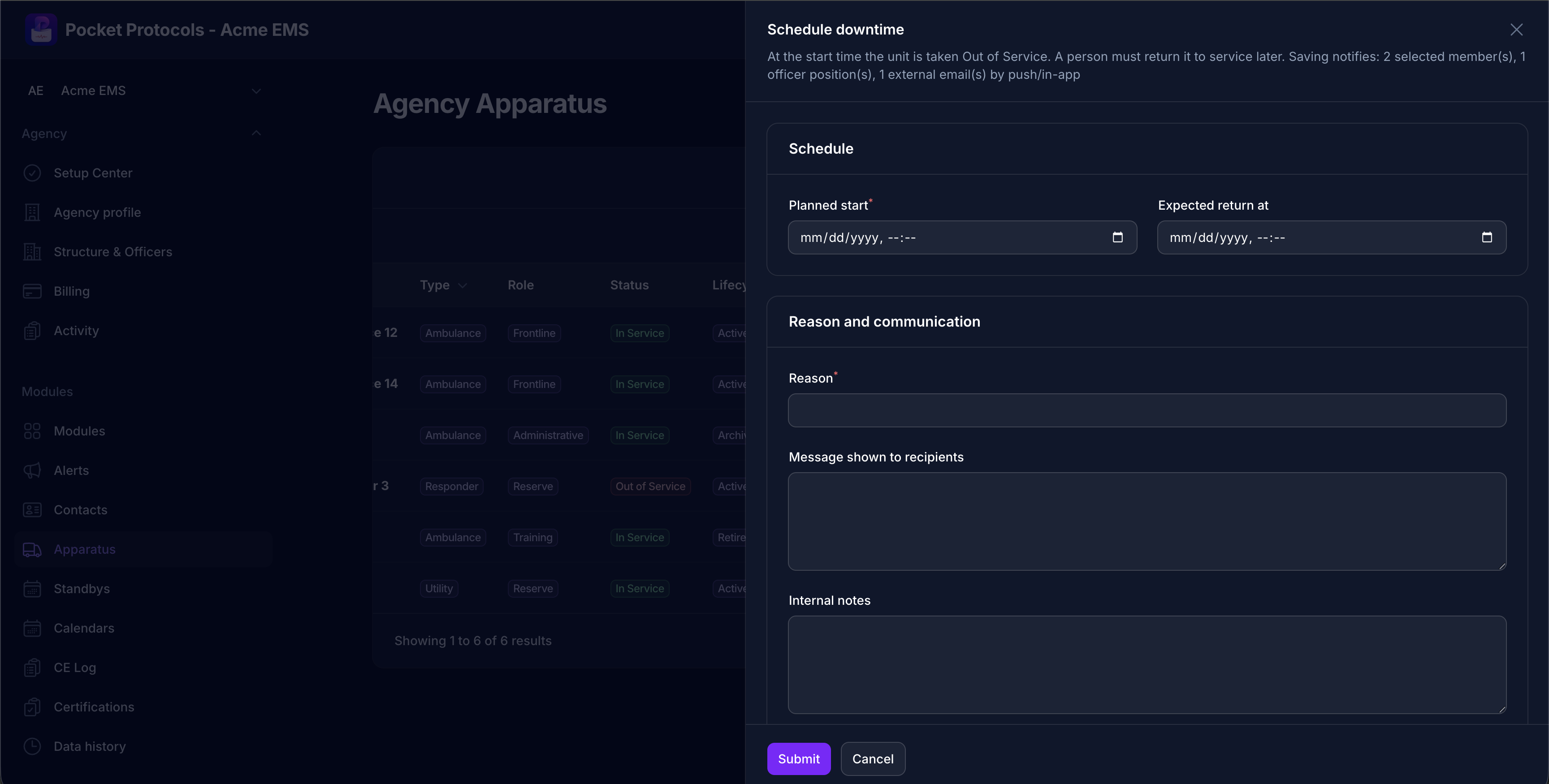Viewport: 1549px width, 784px height.
Task: Open Setup Center check-circle icon
Action: coord(32,173)
